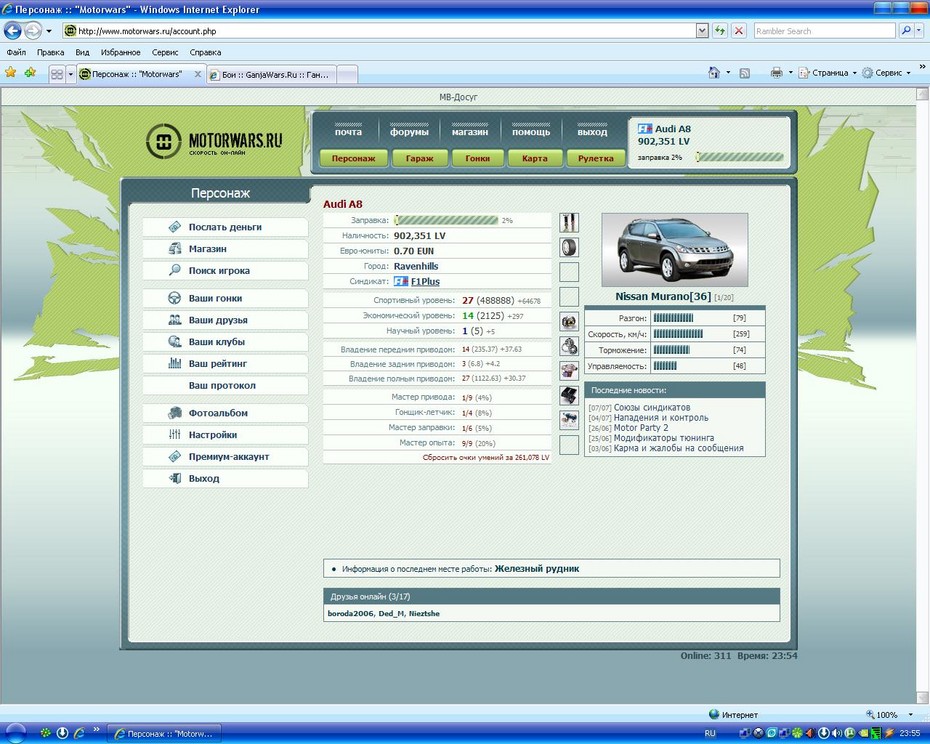
Task: Click the Motorwars.ru logo
Action: [x=214, y=141]
